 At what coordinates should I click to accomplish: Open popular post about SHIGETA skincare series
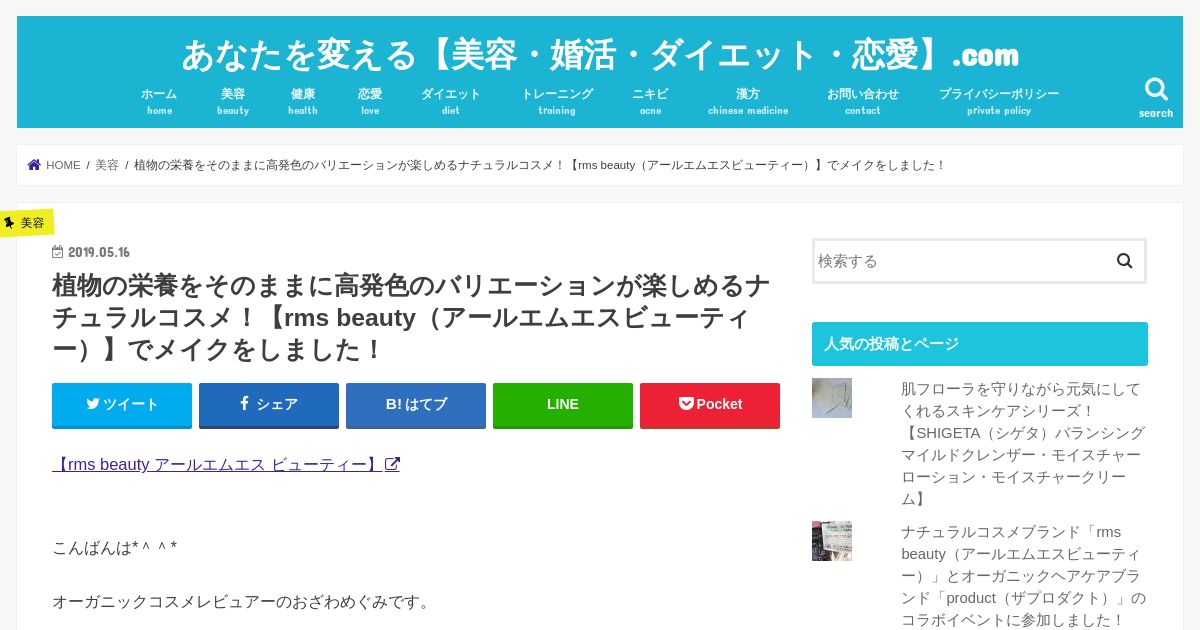tap(1023, 443)
